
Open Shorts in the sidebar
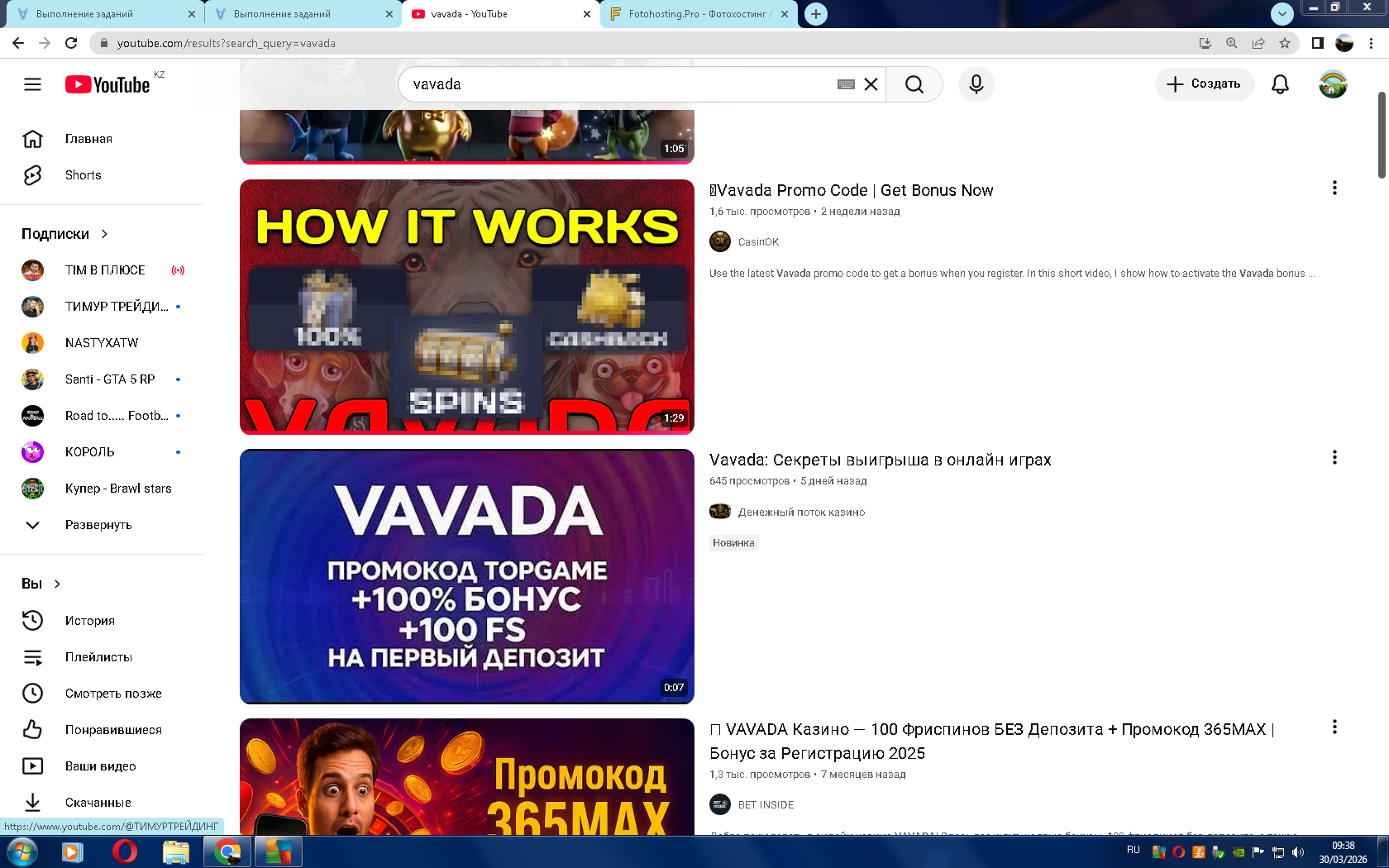point(102,175)
